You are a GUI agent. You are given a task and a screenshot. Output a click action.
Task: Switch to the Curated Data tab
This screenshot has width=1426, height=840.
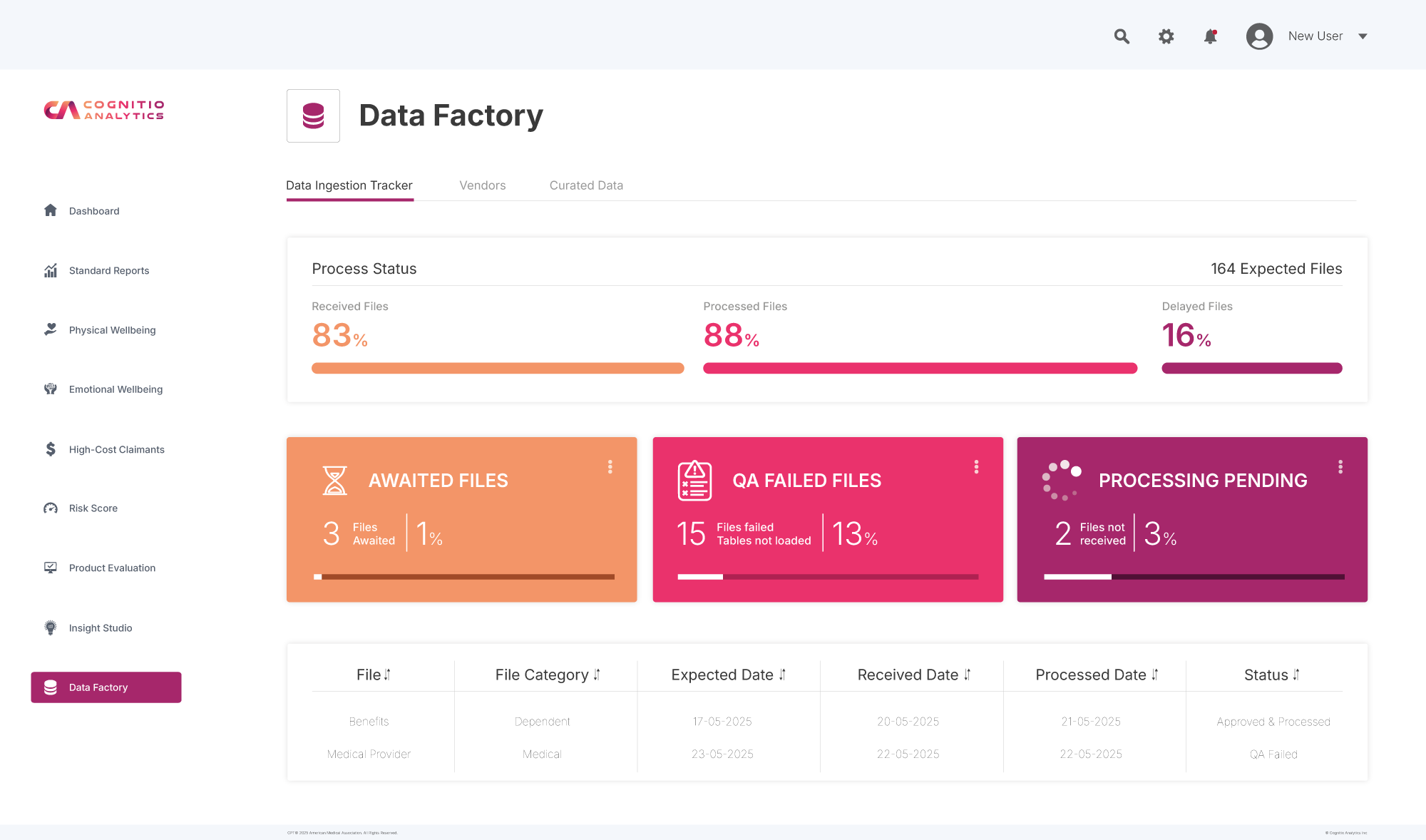586,185
